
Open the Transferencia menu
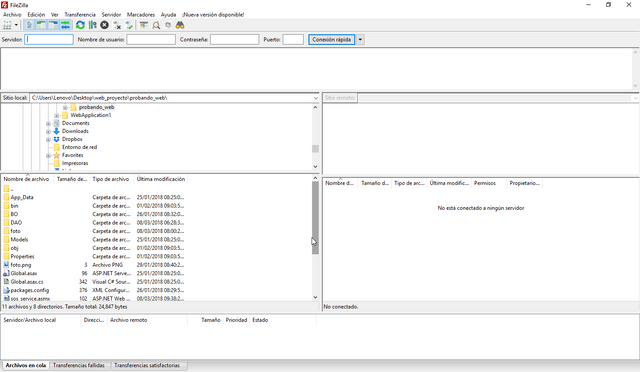[80, 14]
